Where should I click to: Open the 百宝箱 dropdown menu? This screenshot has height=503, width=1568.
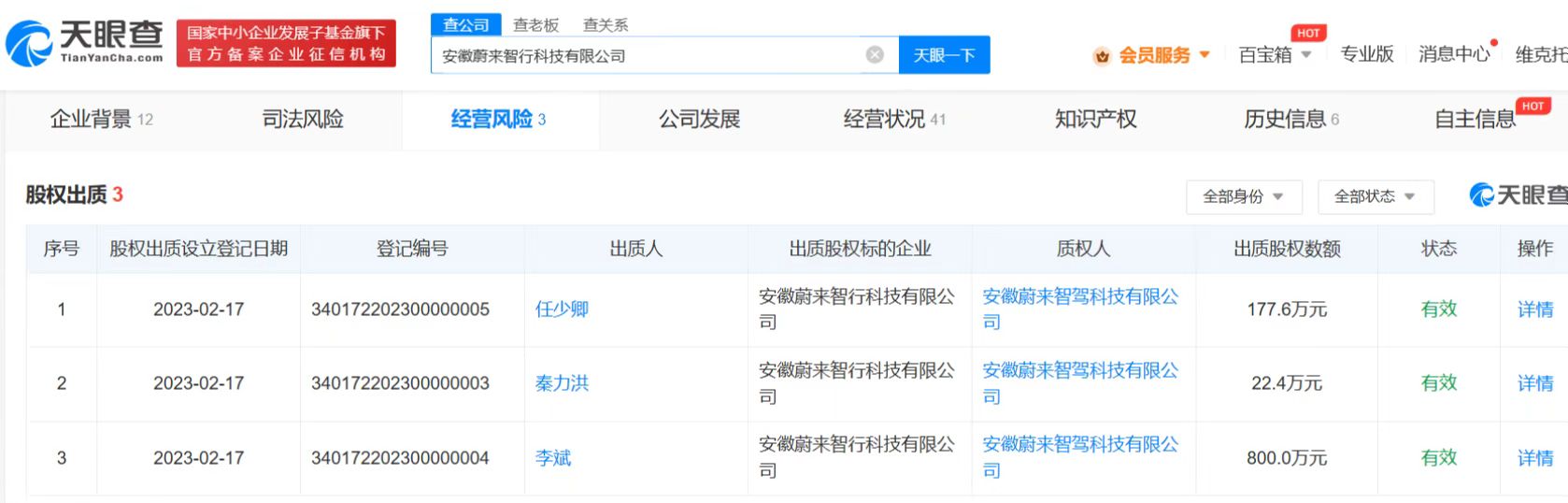point(1275,55)
